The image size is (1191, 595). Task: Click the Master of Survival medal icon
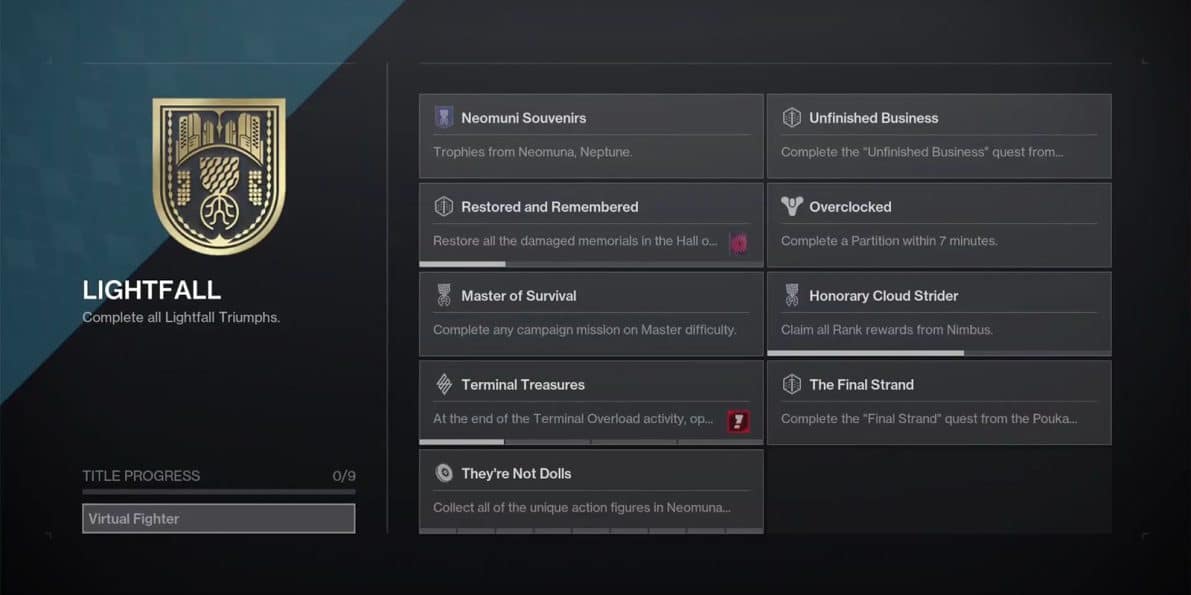click(x=444, y=296)
